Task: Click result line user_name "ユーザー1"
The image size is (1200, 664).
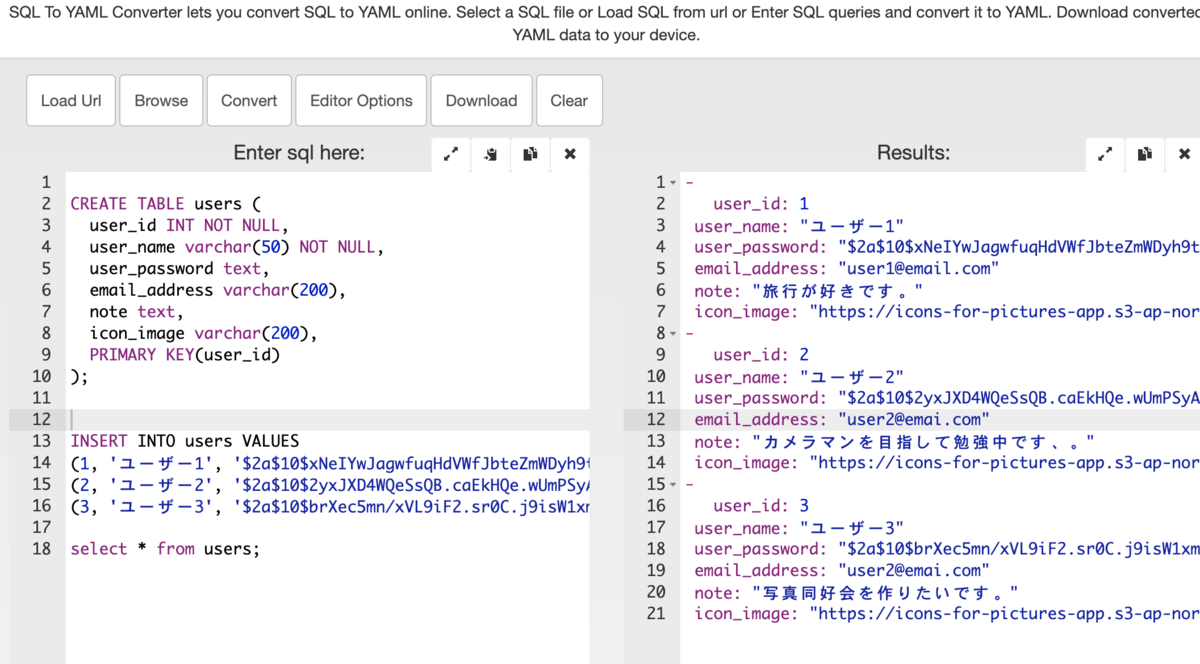Action: point(799,226)
